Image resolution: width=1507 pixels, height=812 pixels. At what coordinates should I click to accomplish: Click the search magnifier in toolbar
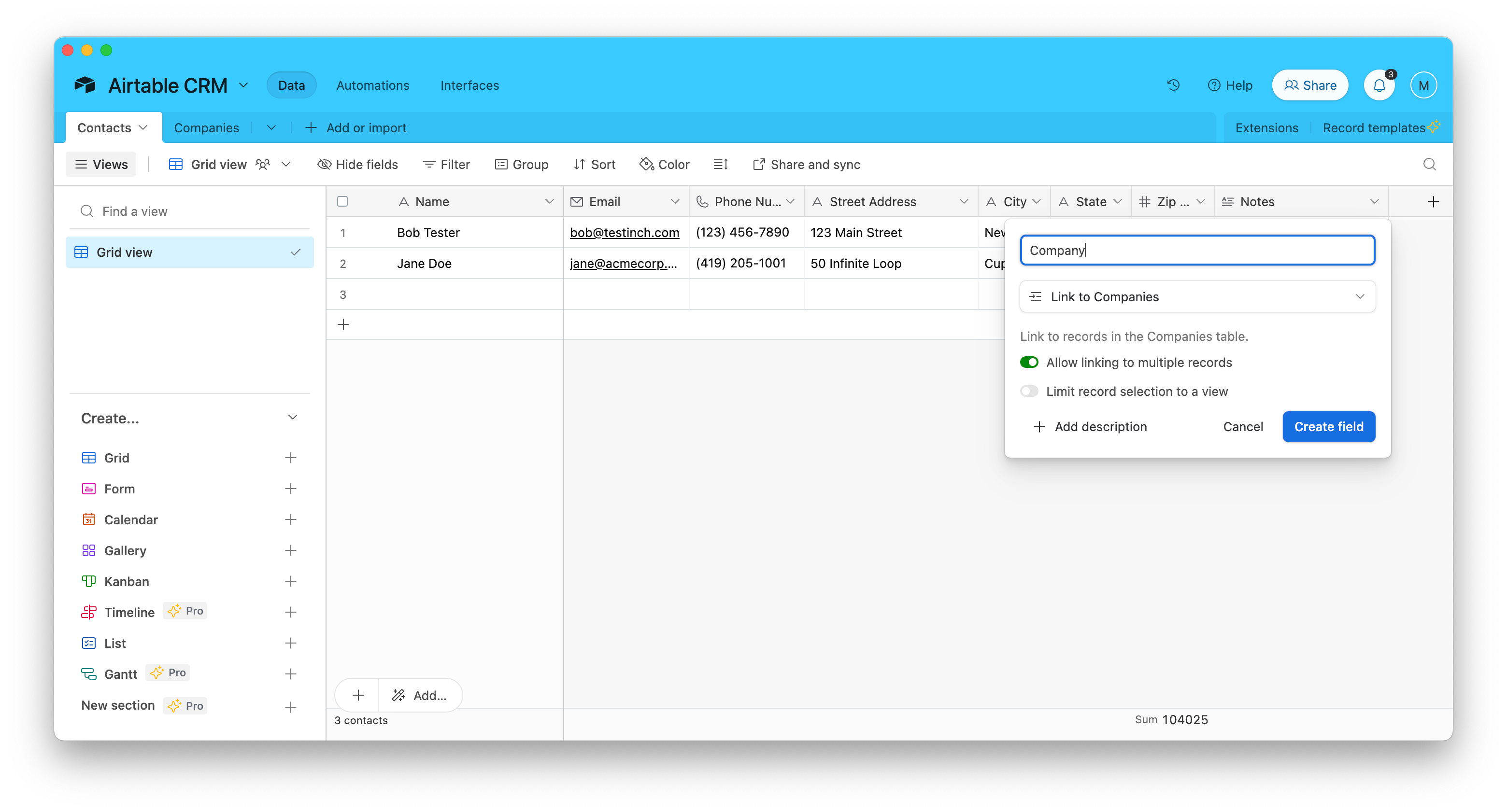point(1429,164)
